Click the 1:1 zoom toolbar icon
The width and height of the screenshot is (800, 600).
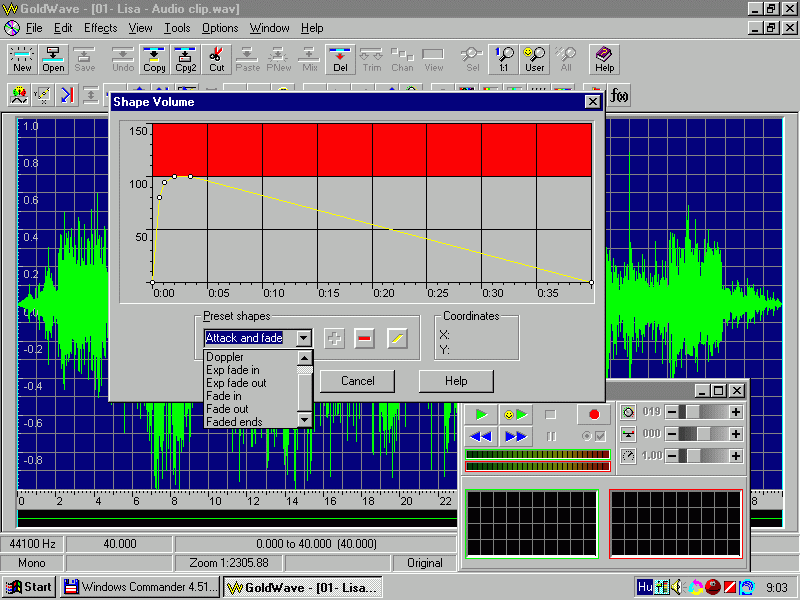(504, 60)
